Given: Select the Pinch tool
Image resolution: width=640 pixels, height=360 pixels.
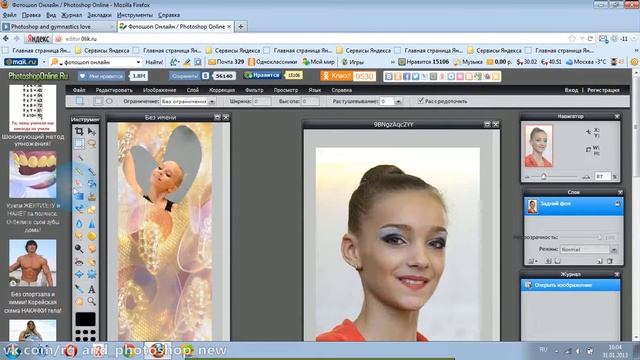Looking at the screenshot, I should pyautogui.click(x=92, y=274).
